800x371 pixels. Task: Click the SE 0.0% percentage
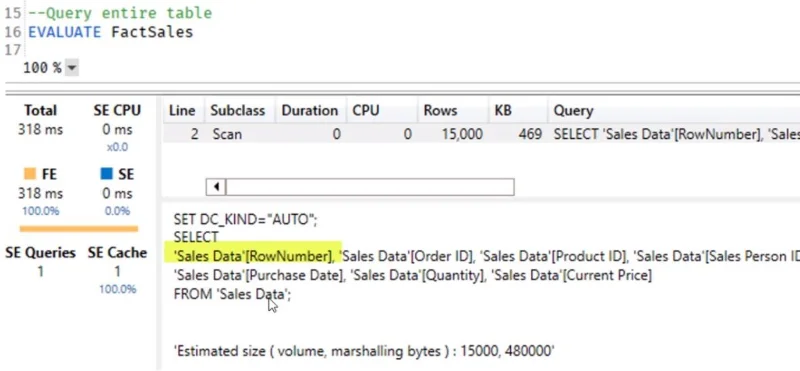pos(117,211)
